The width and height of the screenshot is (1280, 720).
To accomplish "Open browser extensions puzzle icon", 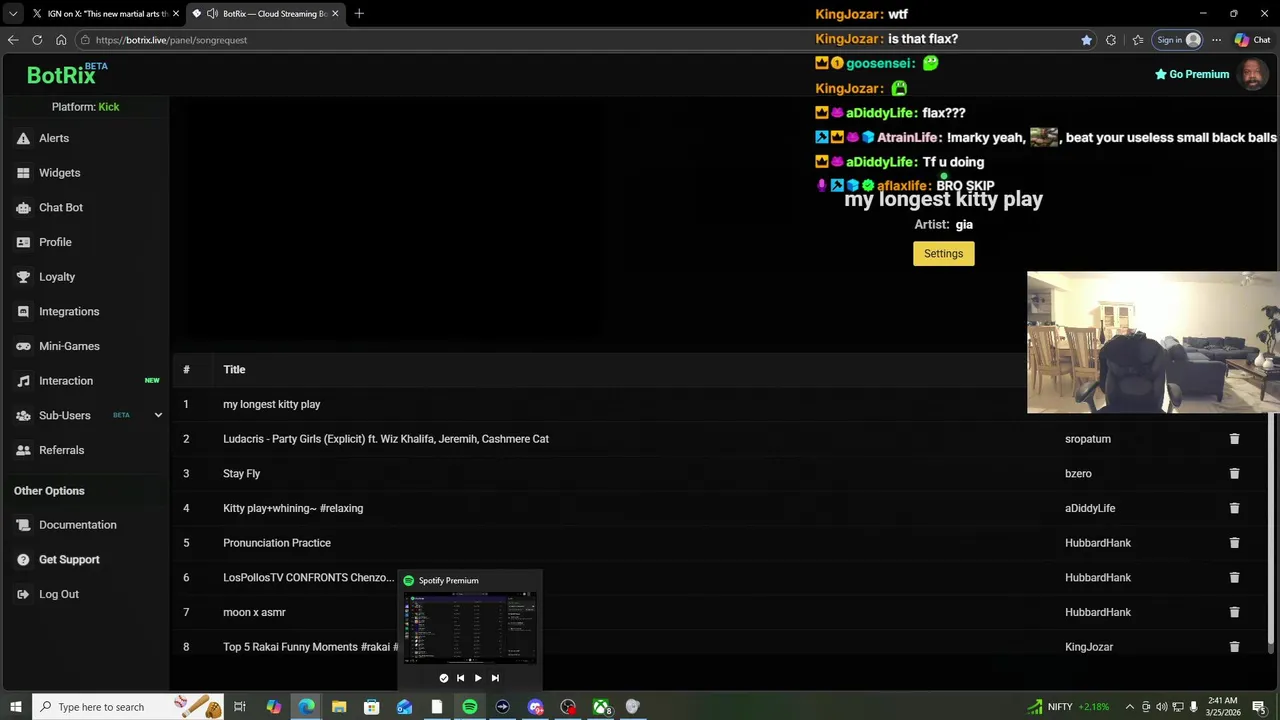I will tap(1111, 40).
